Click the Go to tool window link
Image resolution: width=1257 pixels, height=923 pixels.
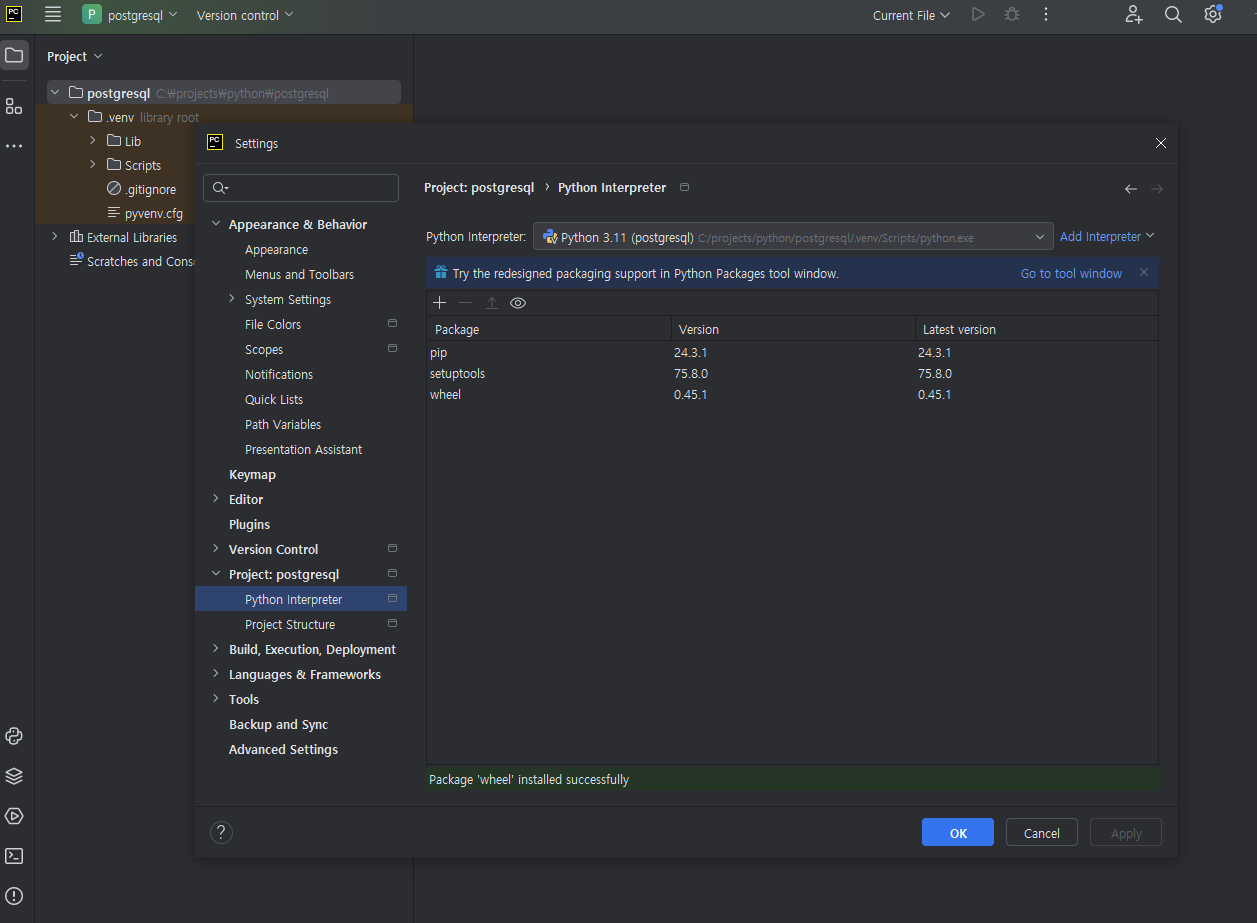coord(1071,273)
